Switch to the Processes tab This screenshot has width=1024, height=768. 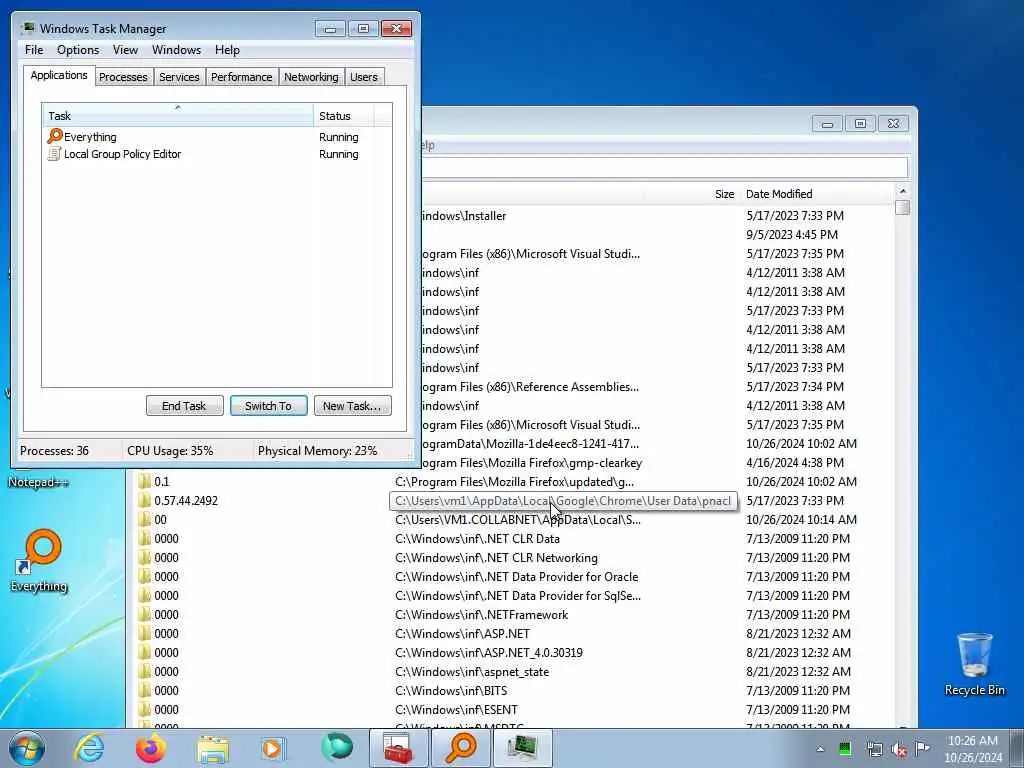(123, 77)
